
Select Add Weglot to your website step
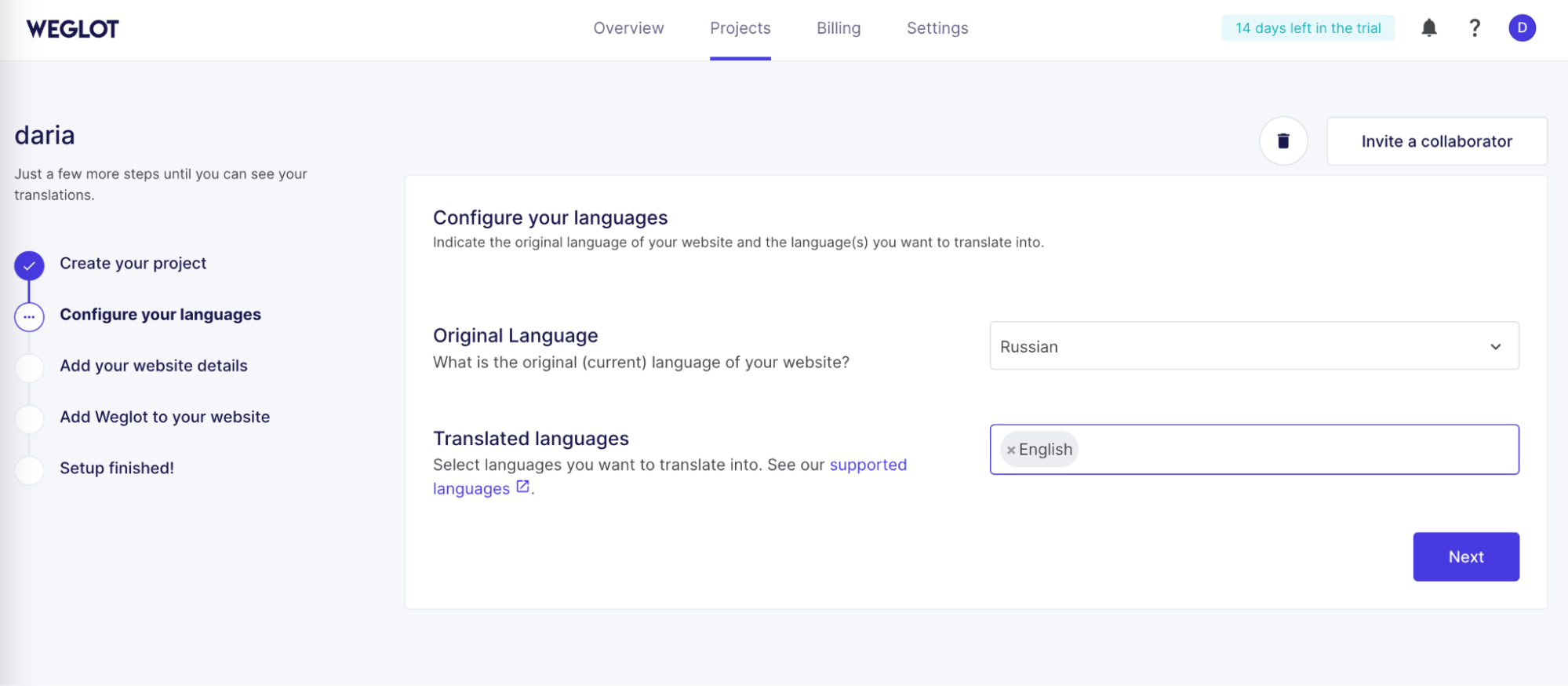pos(165,417)
